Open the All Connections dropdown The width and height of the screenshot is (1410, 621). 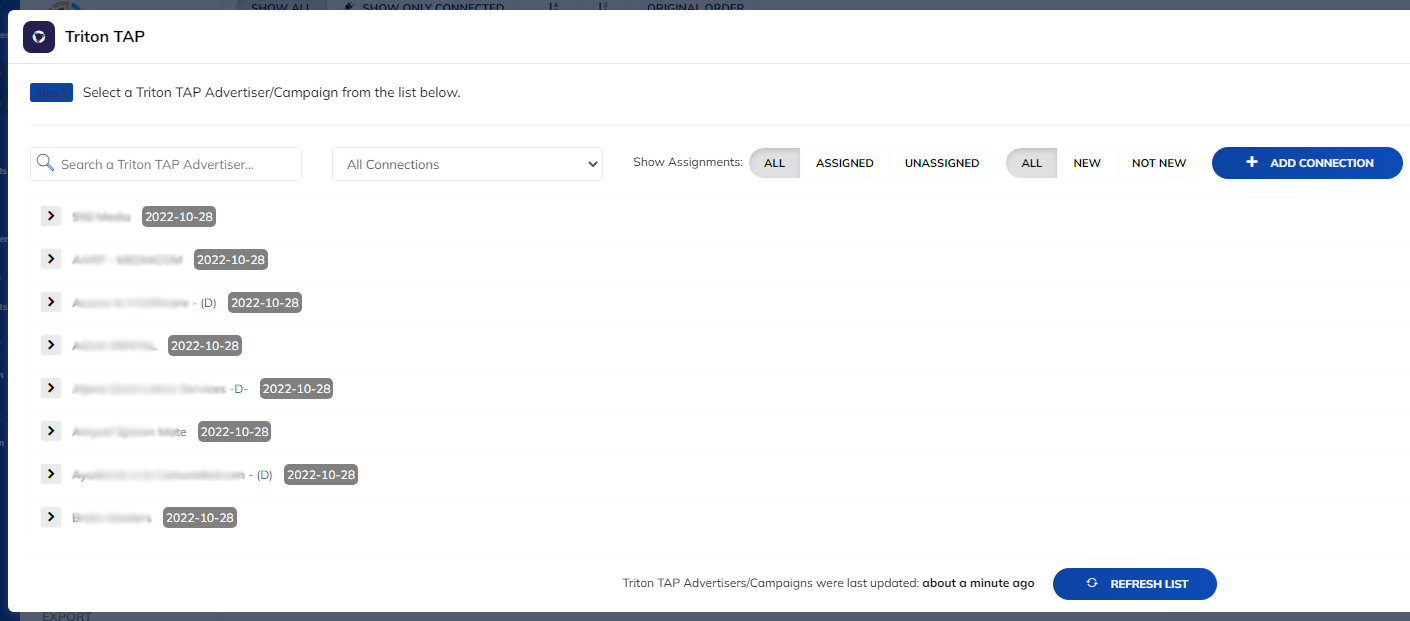[x=467, y=164]
